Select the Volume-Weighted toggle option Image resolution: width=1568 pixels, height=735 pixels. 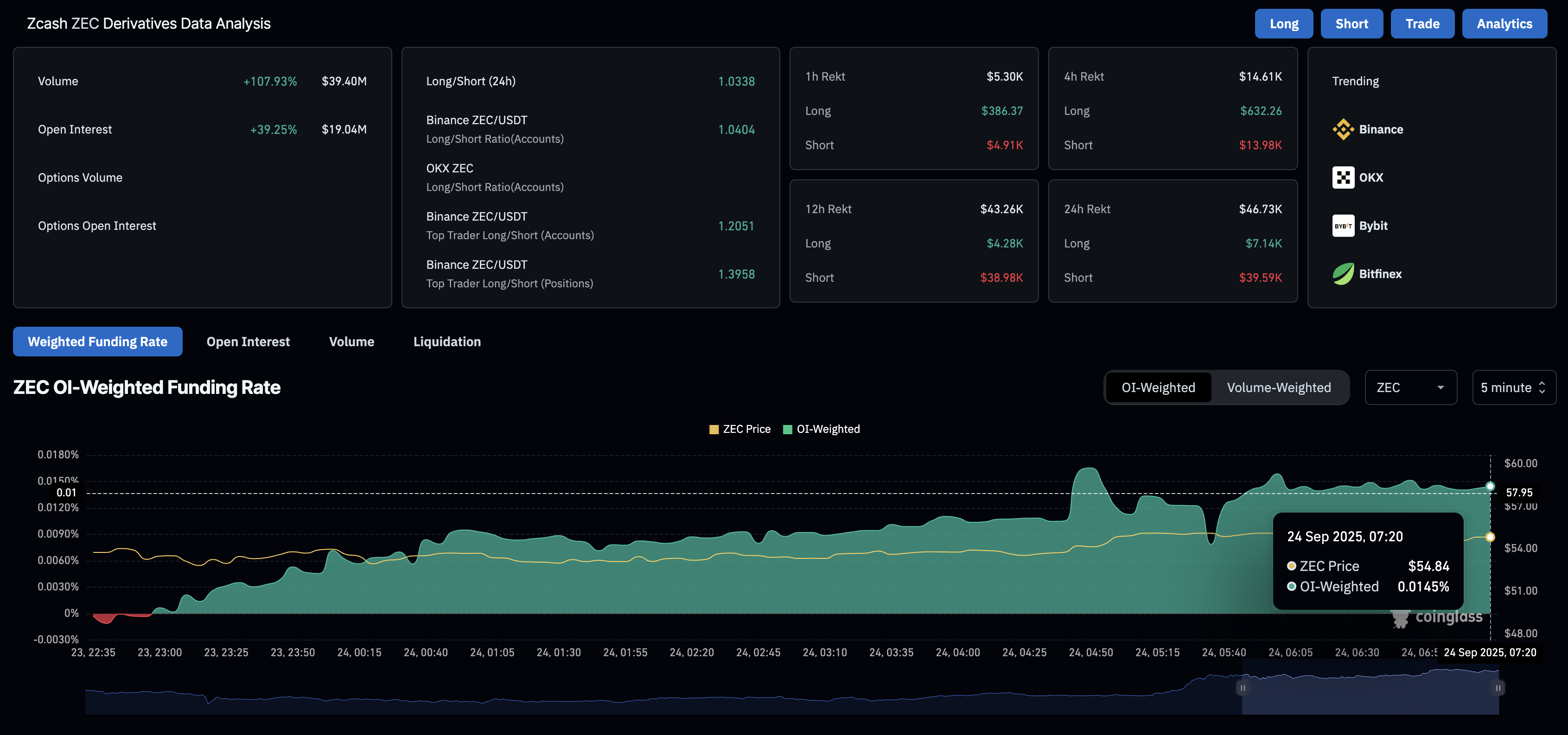click(x=1278, y=387)
